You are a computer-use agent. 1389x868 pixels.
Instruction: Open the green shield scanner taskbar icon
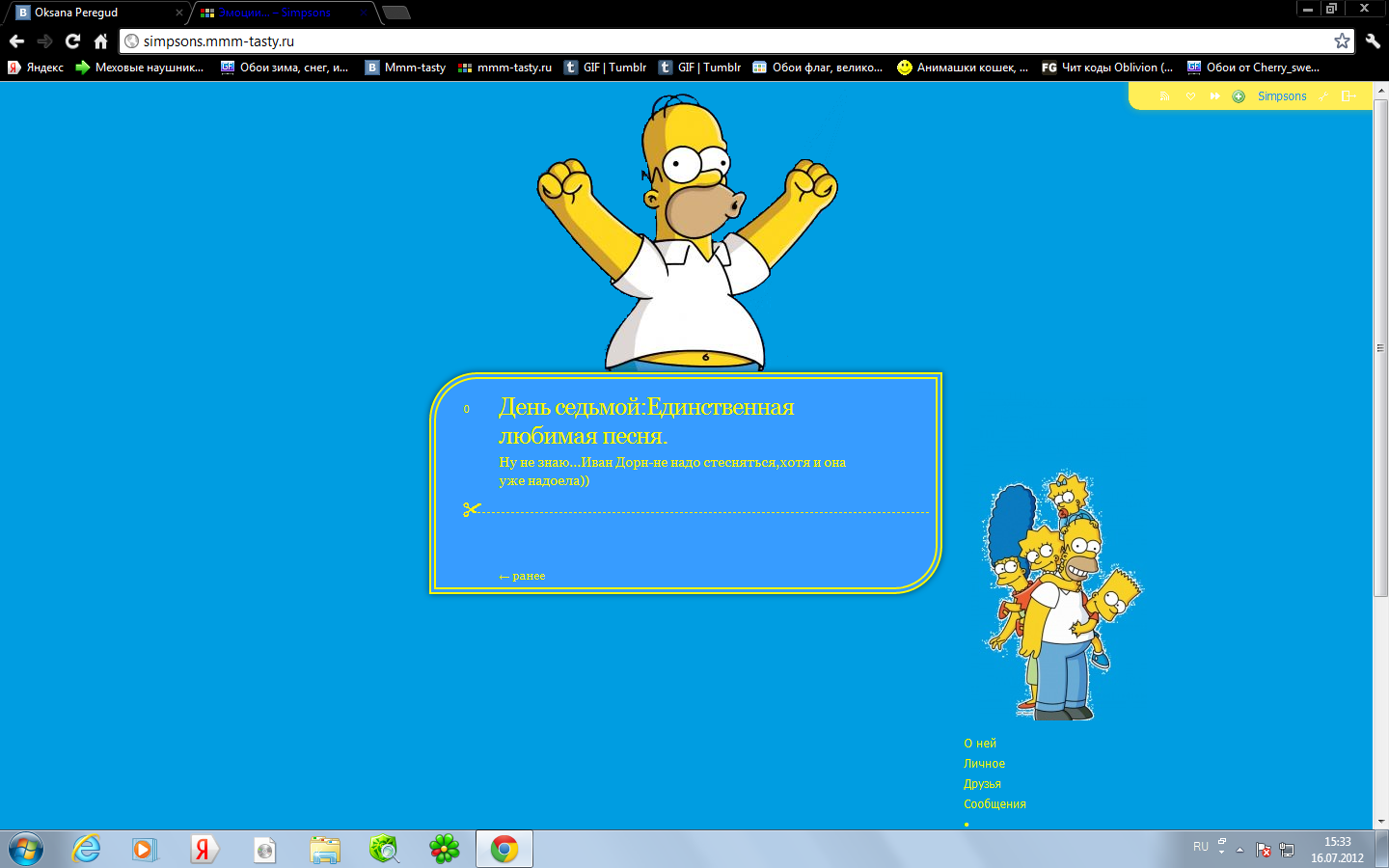tap(384, 850)
